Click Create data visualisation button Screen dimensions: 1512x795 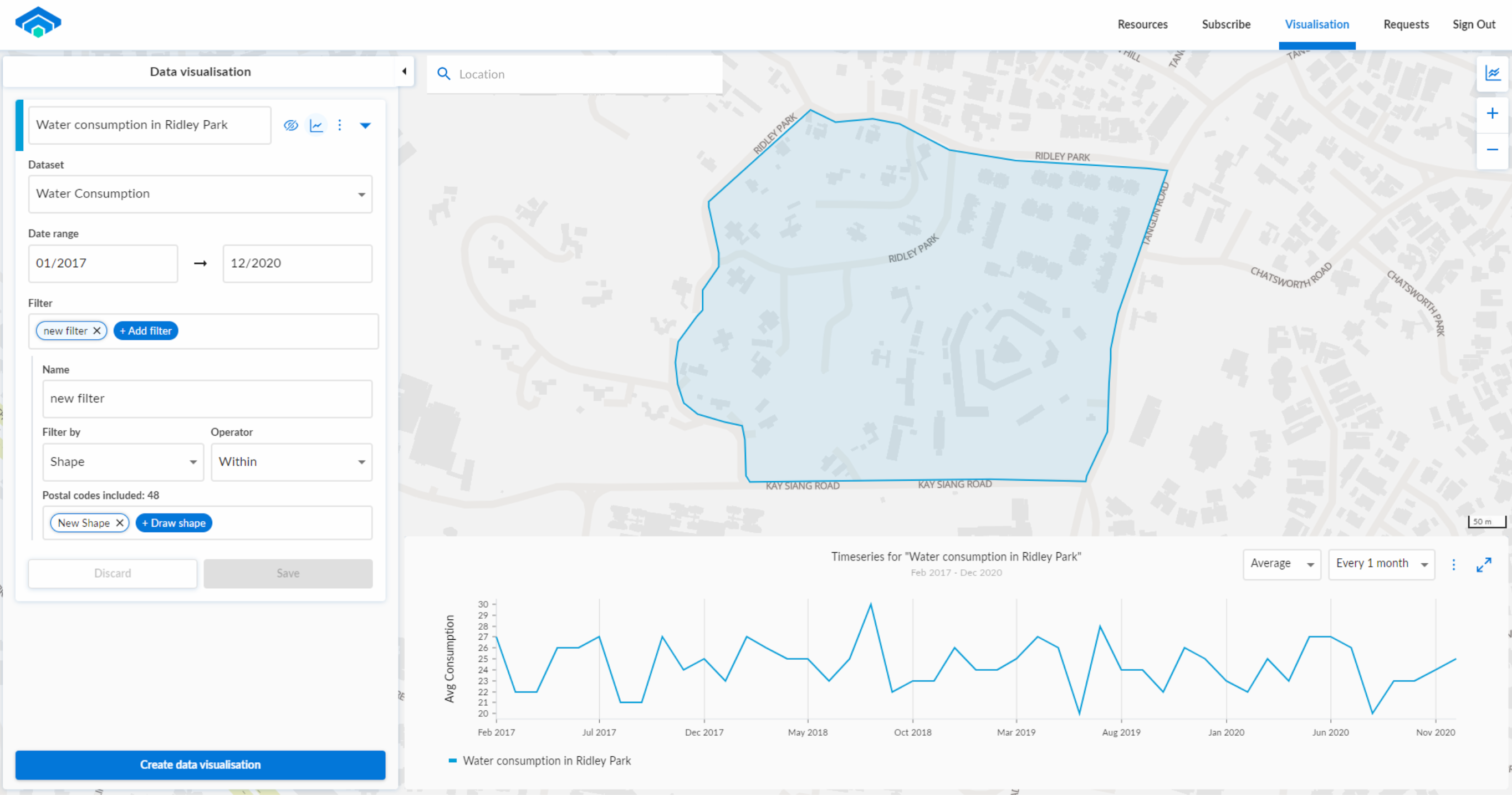pos(200,765)
